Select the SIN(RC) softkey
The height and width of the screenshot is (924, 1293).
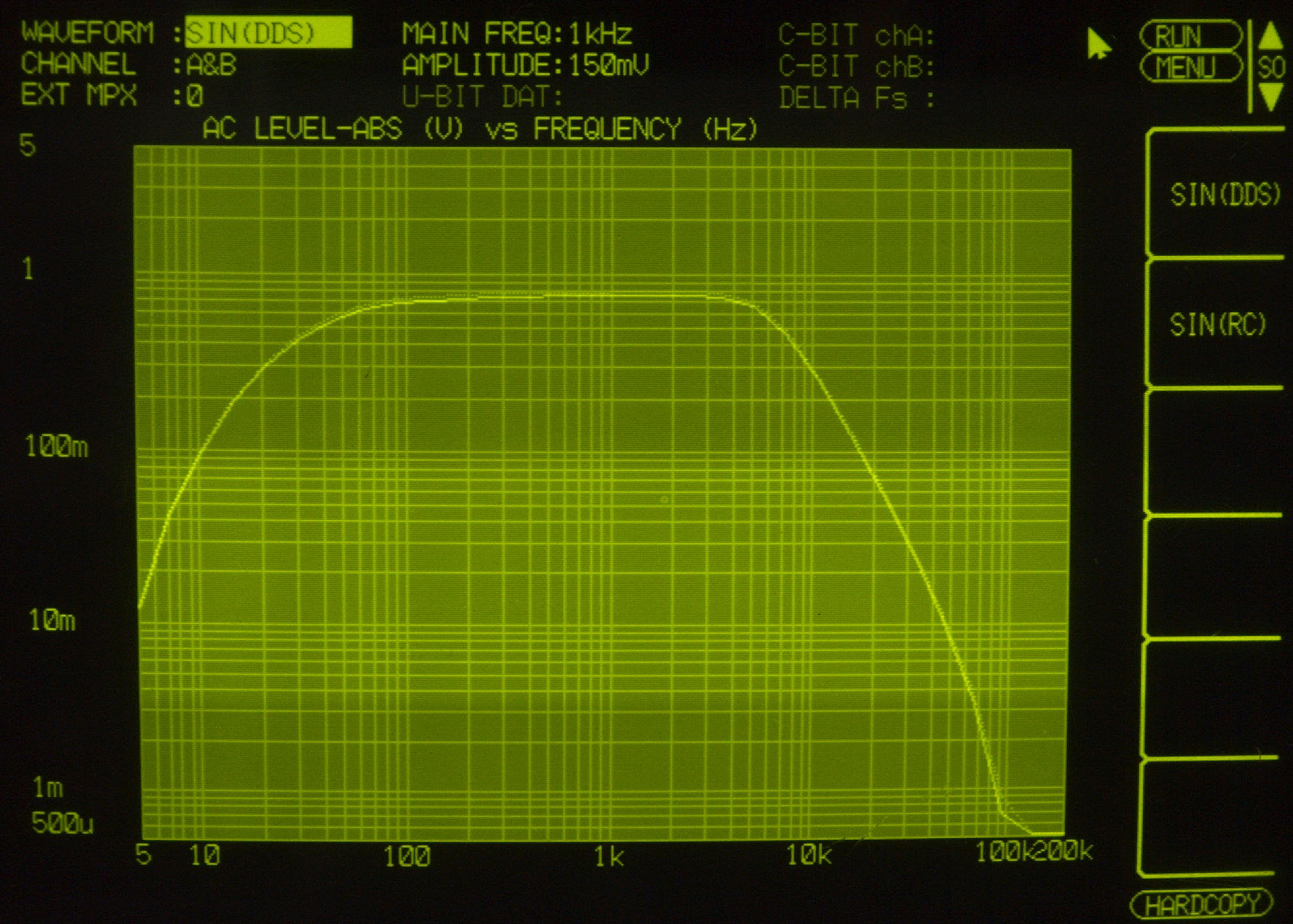click(x=1217, y=324)
